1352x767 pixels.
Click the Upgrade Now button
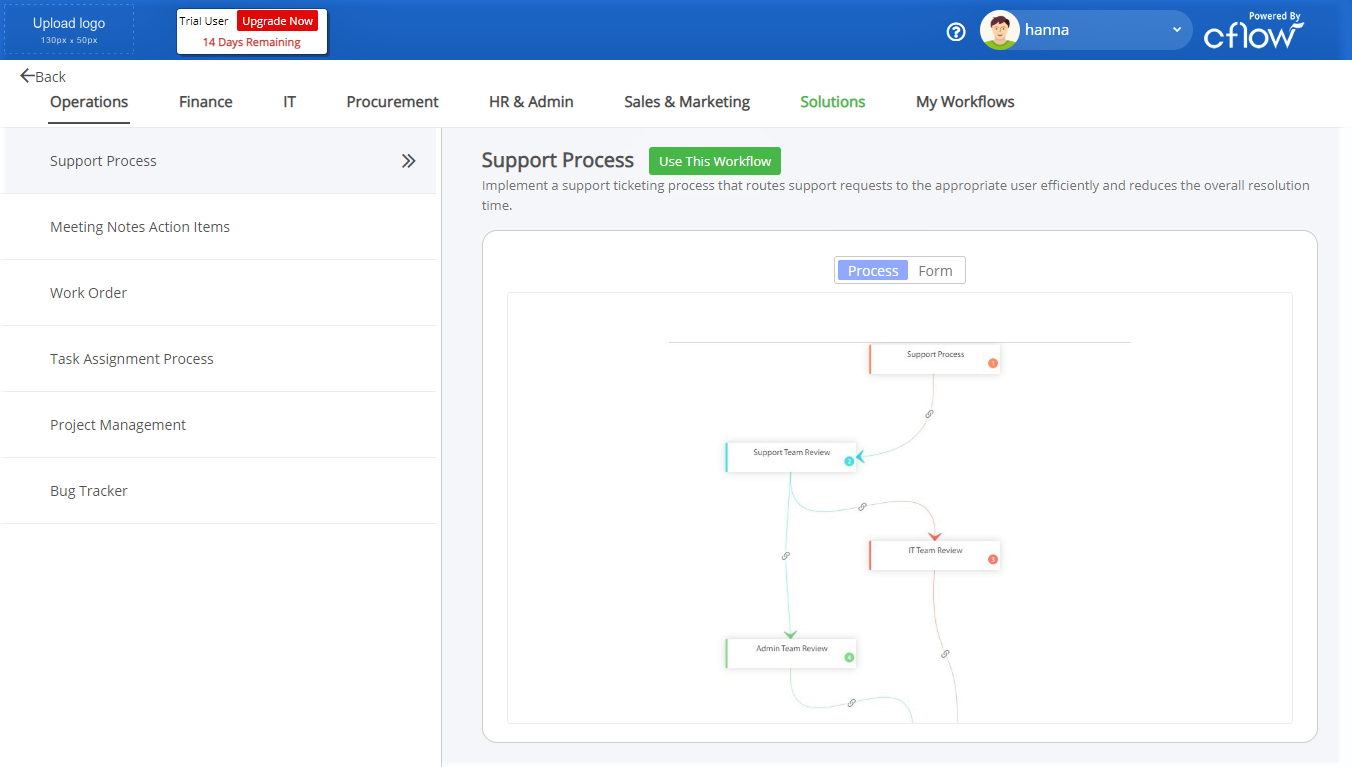point(277,21)
